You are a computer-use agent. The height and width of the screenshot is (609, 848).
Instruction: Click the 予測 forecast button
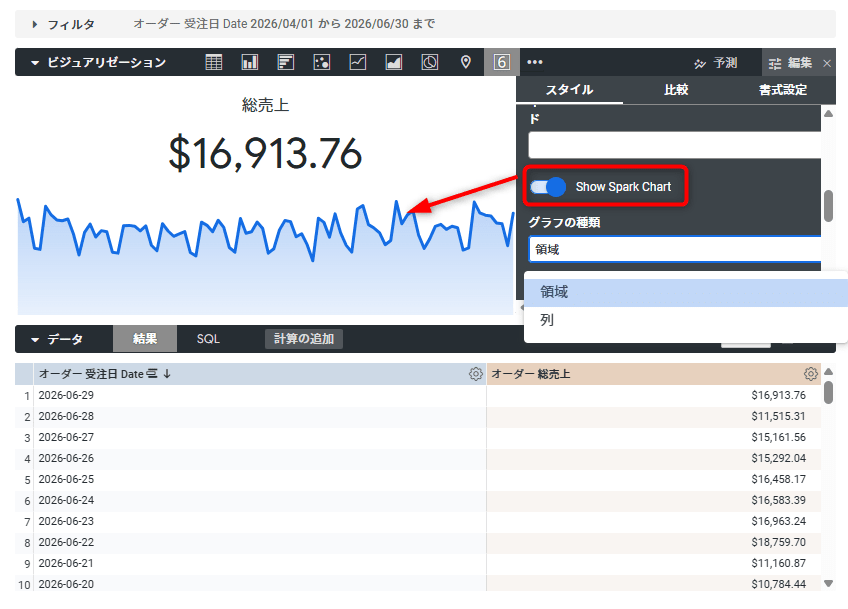[x=716, y=63]
